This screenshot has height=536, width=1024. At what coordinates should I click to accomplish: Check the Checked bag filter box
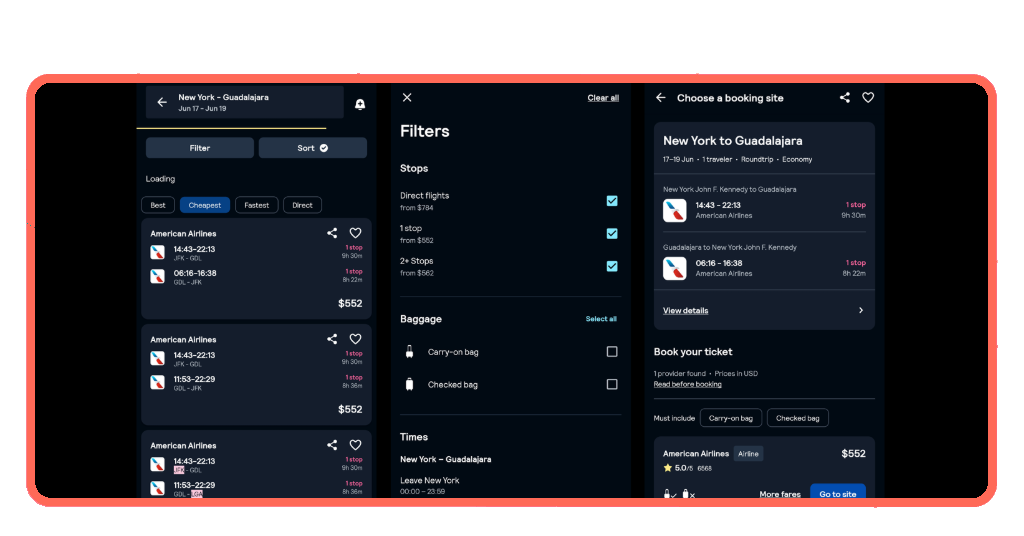(612, 385)
